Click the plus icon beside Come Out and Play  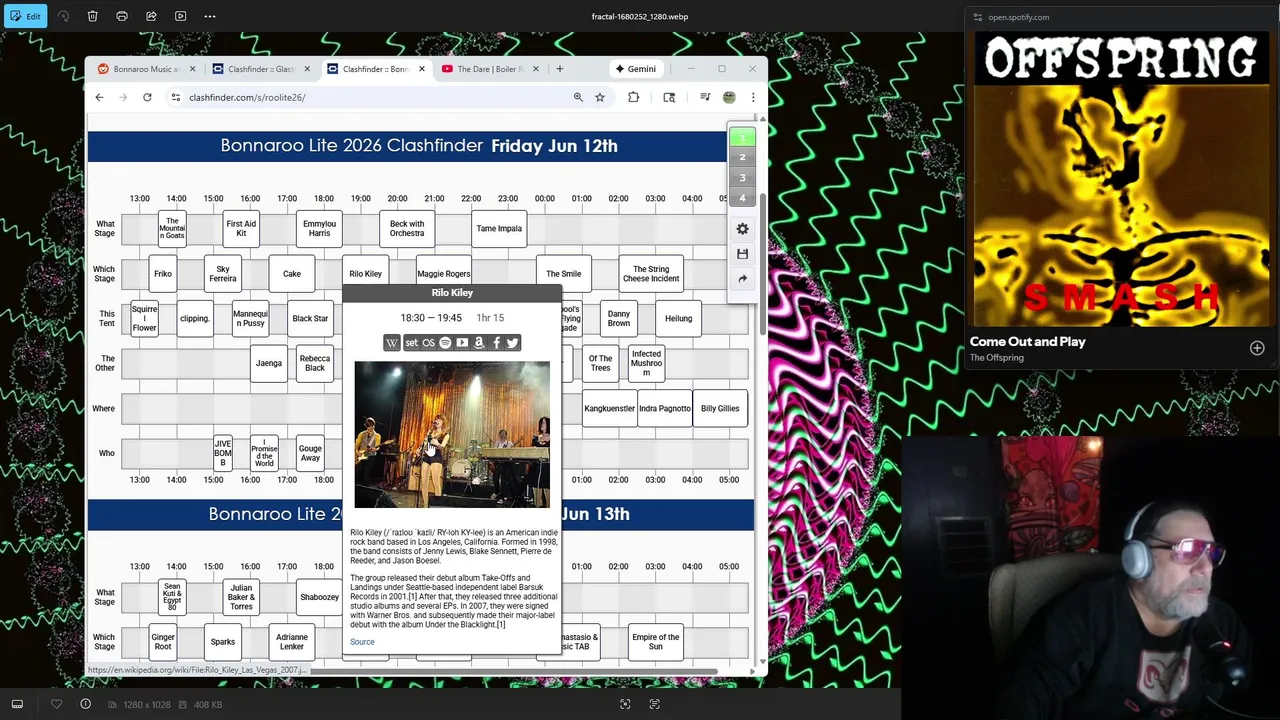1257,348
